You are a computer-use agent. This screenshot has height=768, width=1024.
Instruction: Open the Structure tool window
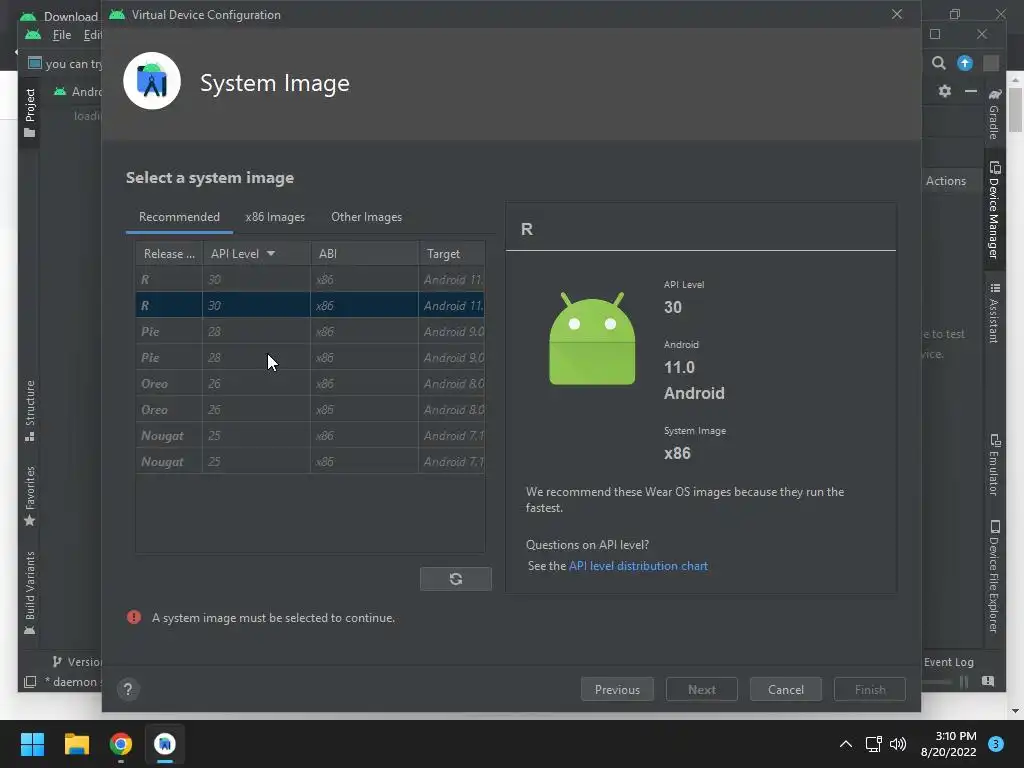click(29, 411)
